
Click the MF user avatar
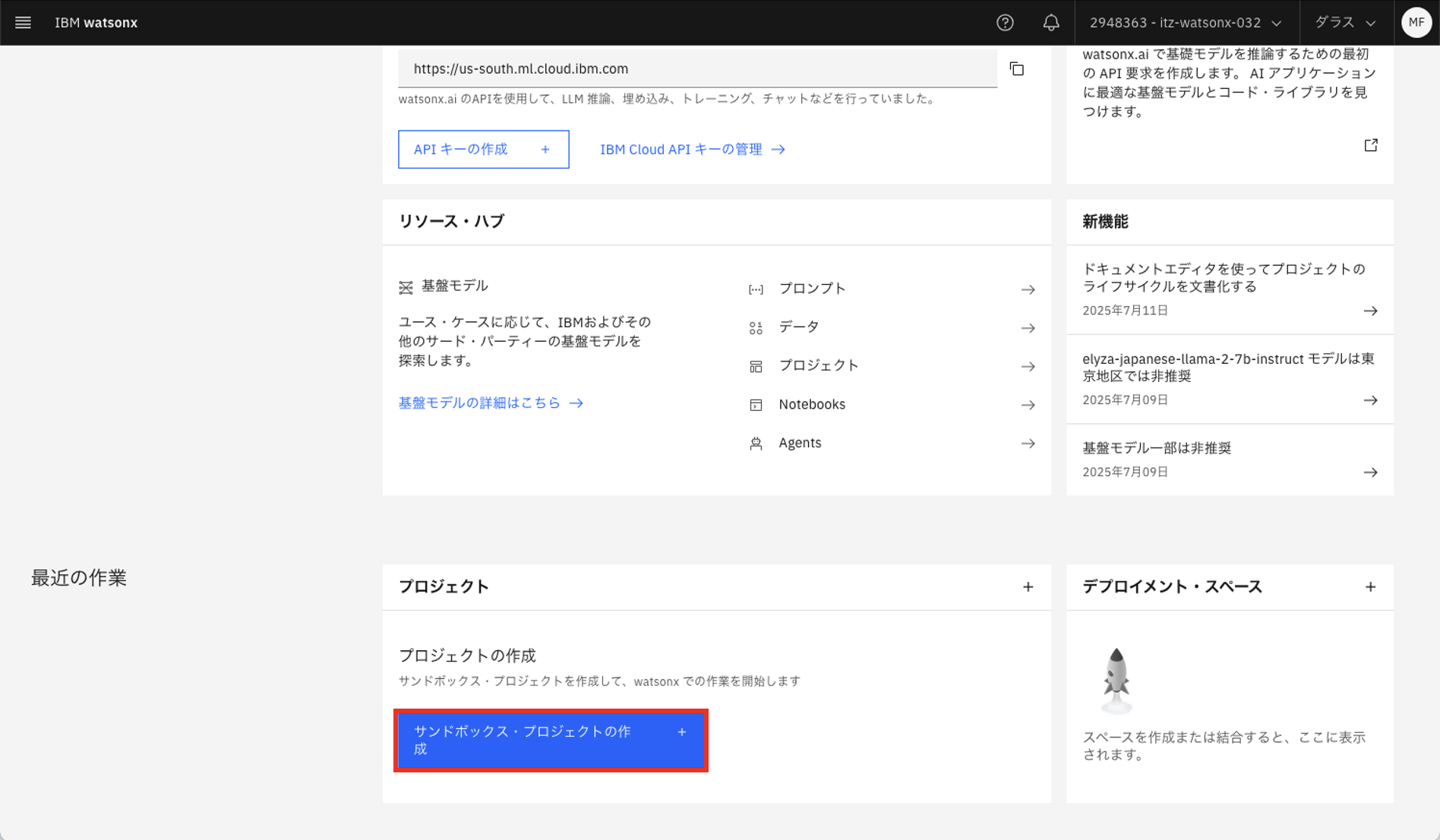[x=1416, y=23]
